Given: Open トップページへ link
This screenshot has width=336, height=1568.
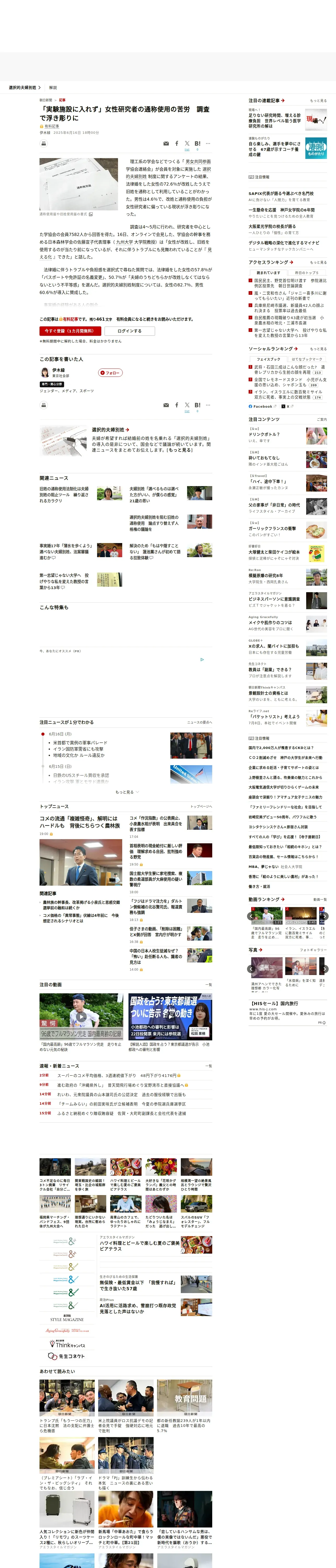Looking at the screenshot, I should click(201, 806).
